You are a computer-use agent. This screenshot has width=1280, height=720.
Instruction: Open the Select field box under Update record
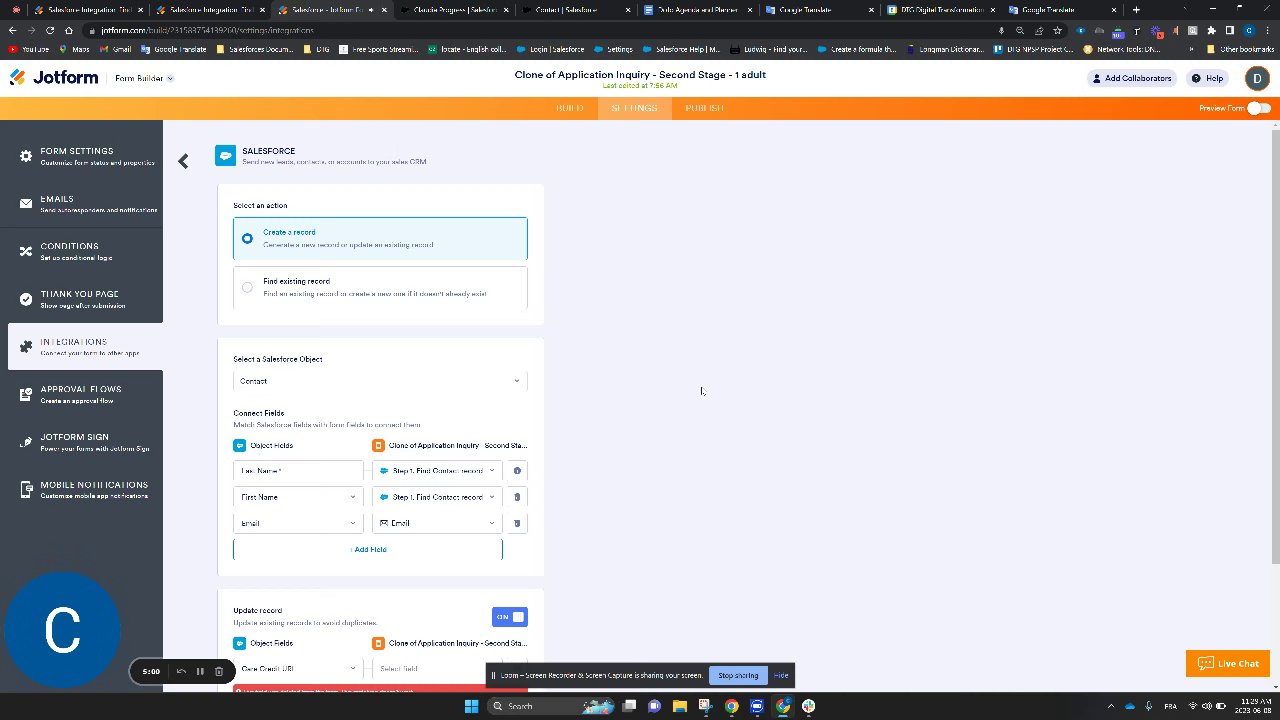[437, 668]
